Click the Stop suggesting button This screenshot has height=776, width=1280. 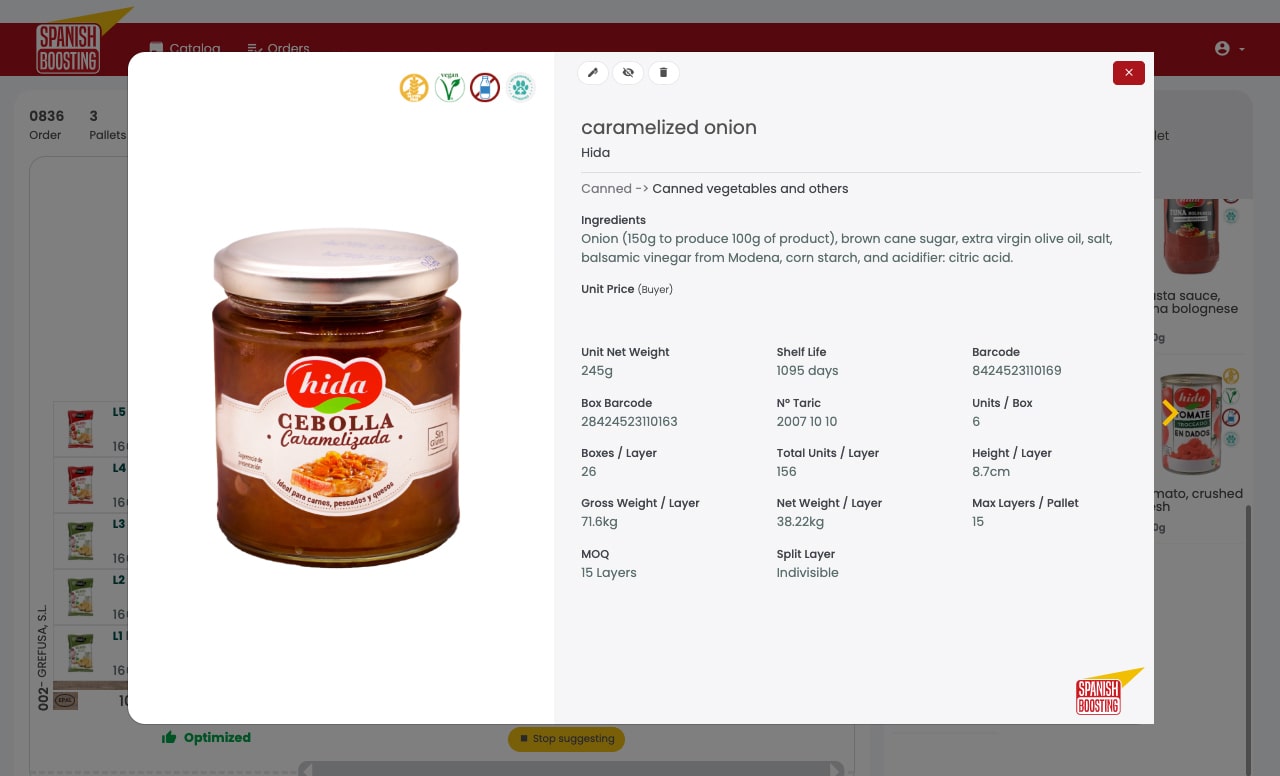pyautogui.click(x=566, y=739)
